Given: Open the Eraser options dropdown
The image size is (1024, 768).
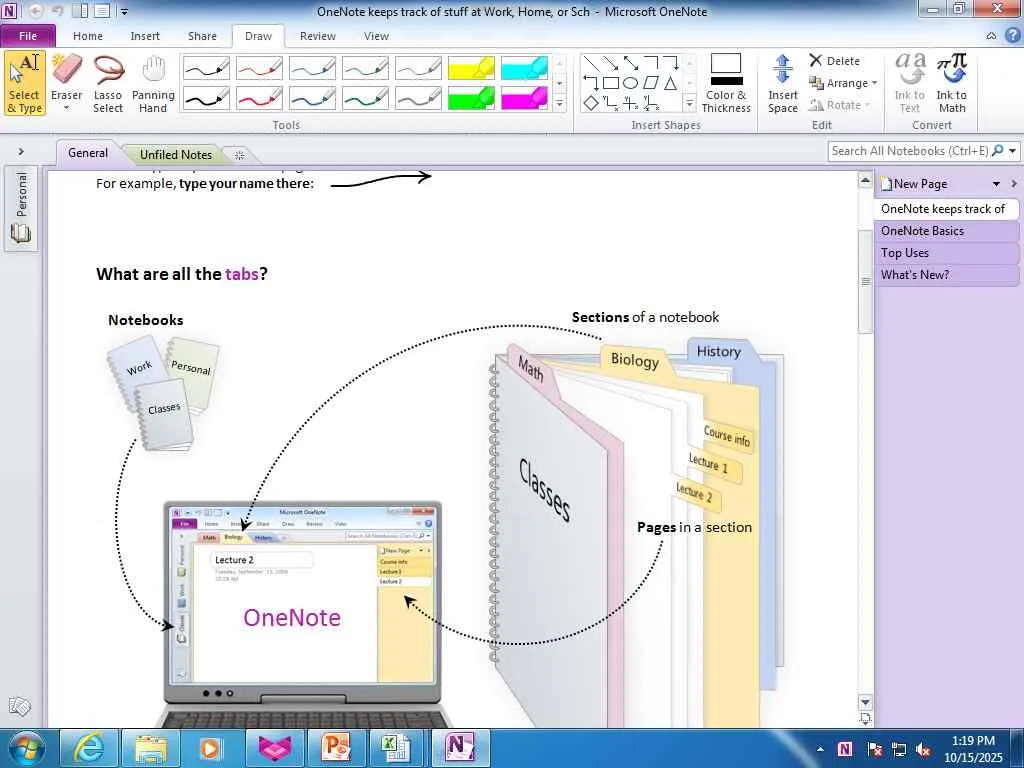Looking at the screenshot, I should point(66,108).
